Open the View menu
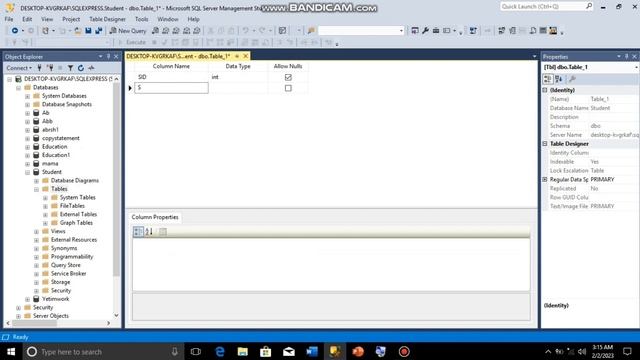The width and height of the screenshot is (640, 360). [x=47, y=19]
